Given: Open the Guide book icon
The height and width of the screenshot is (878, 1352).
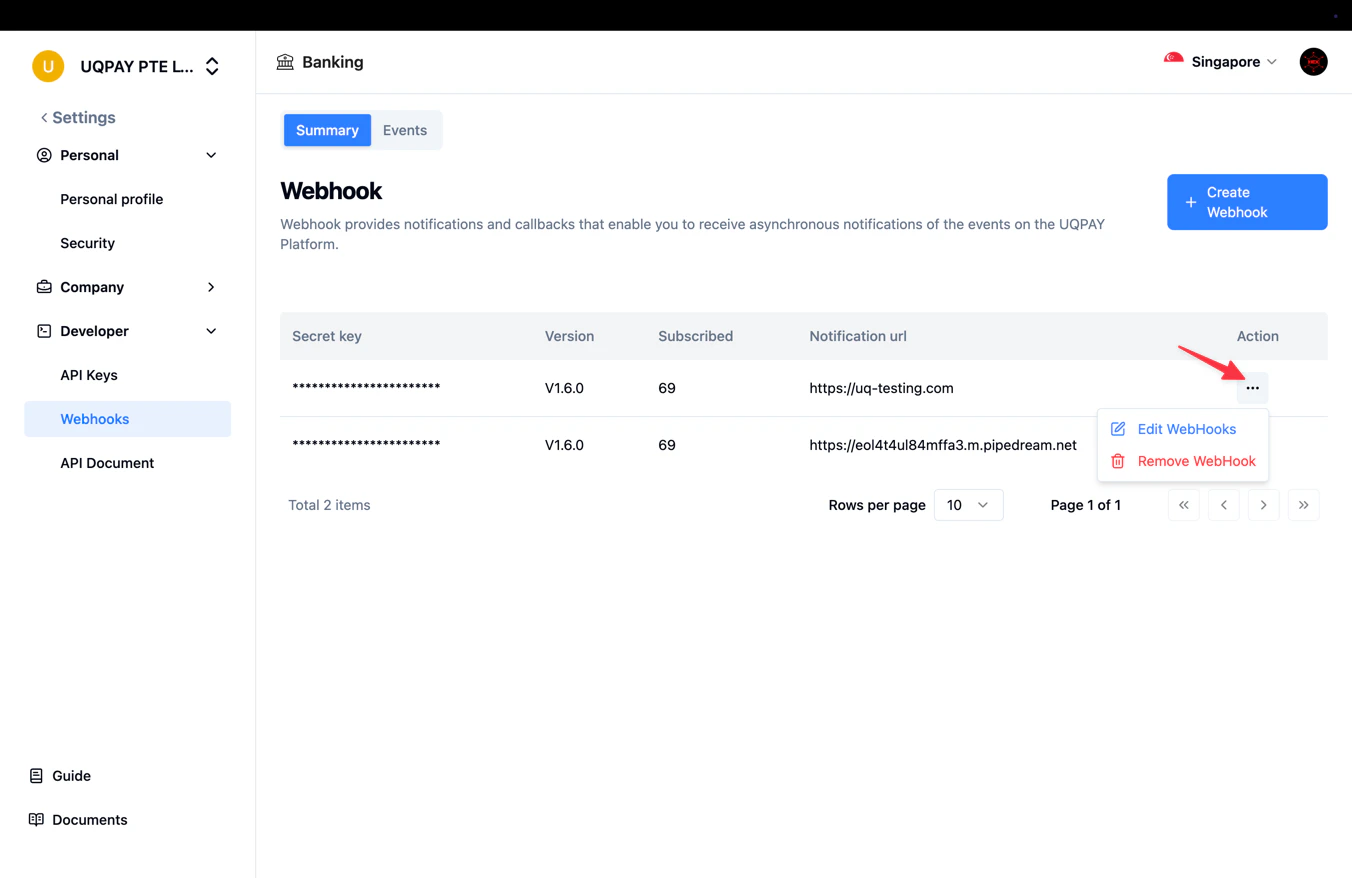Looking at the screenshot, I should 35,775.
